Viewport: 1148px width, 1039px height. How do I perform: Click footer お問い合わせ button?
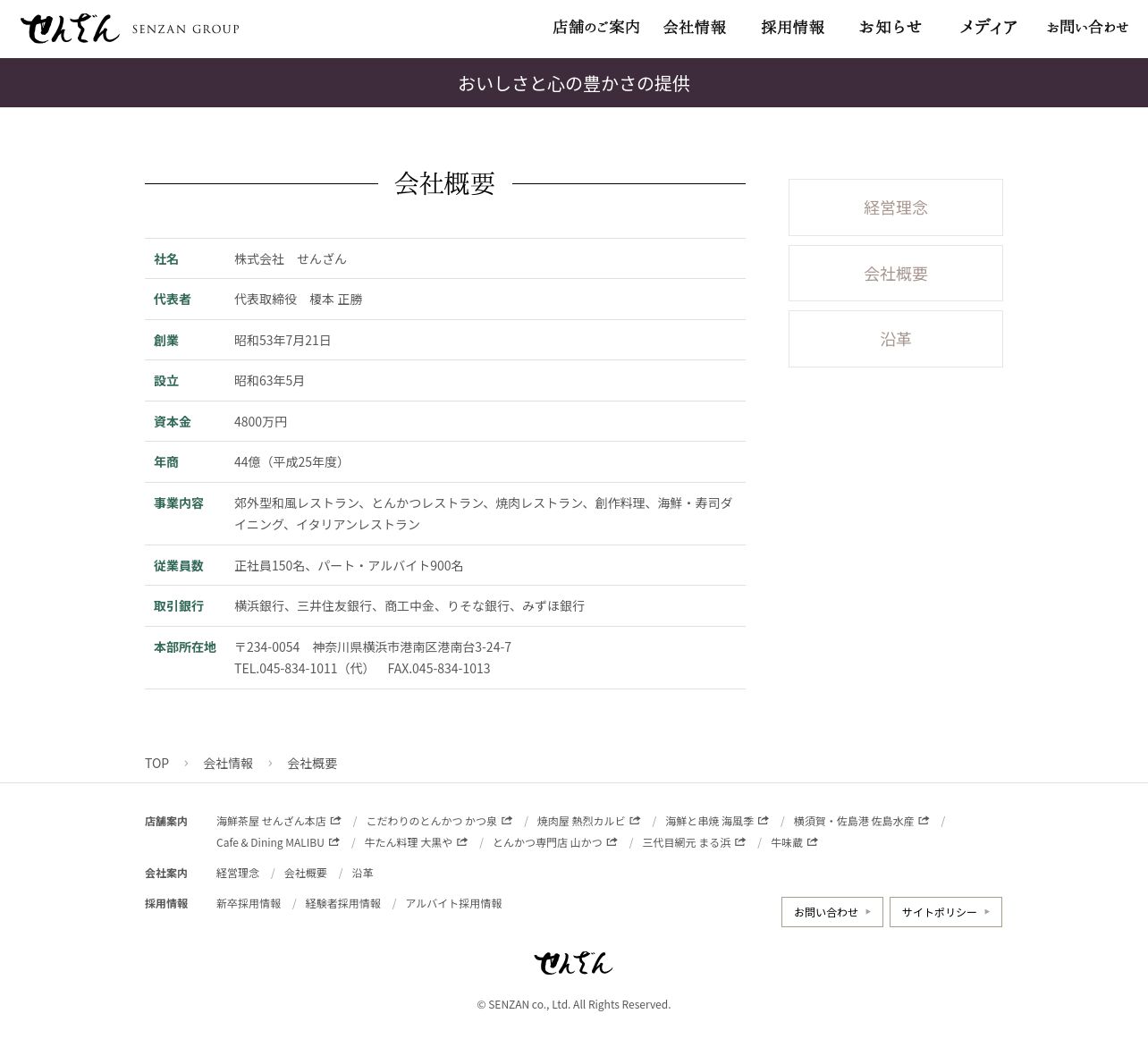(832, 912)
